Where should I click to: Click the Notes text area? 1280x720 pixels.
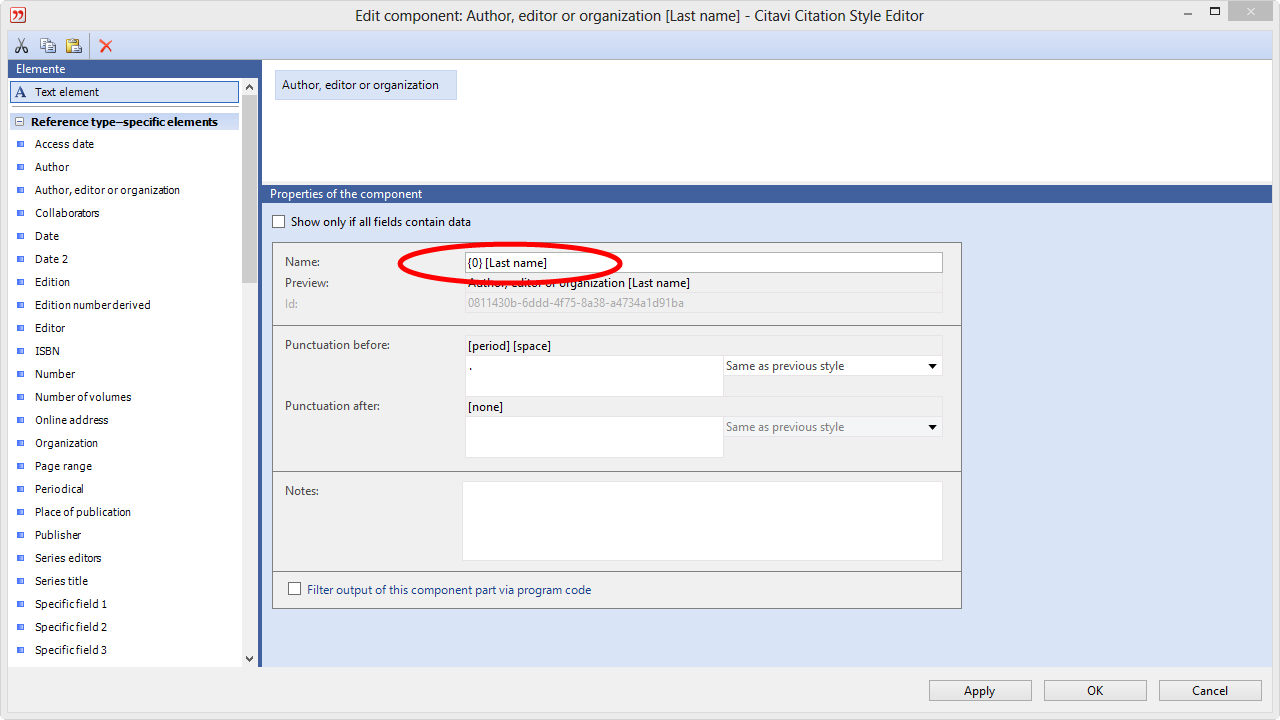(x=702, y=521)
